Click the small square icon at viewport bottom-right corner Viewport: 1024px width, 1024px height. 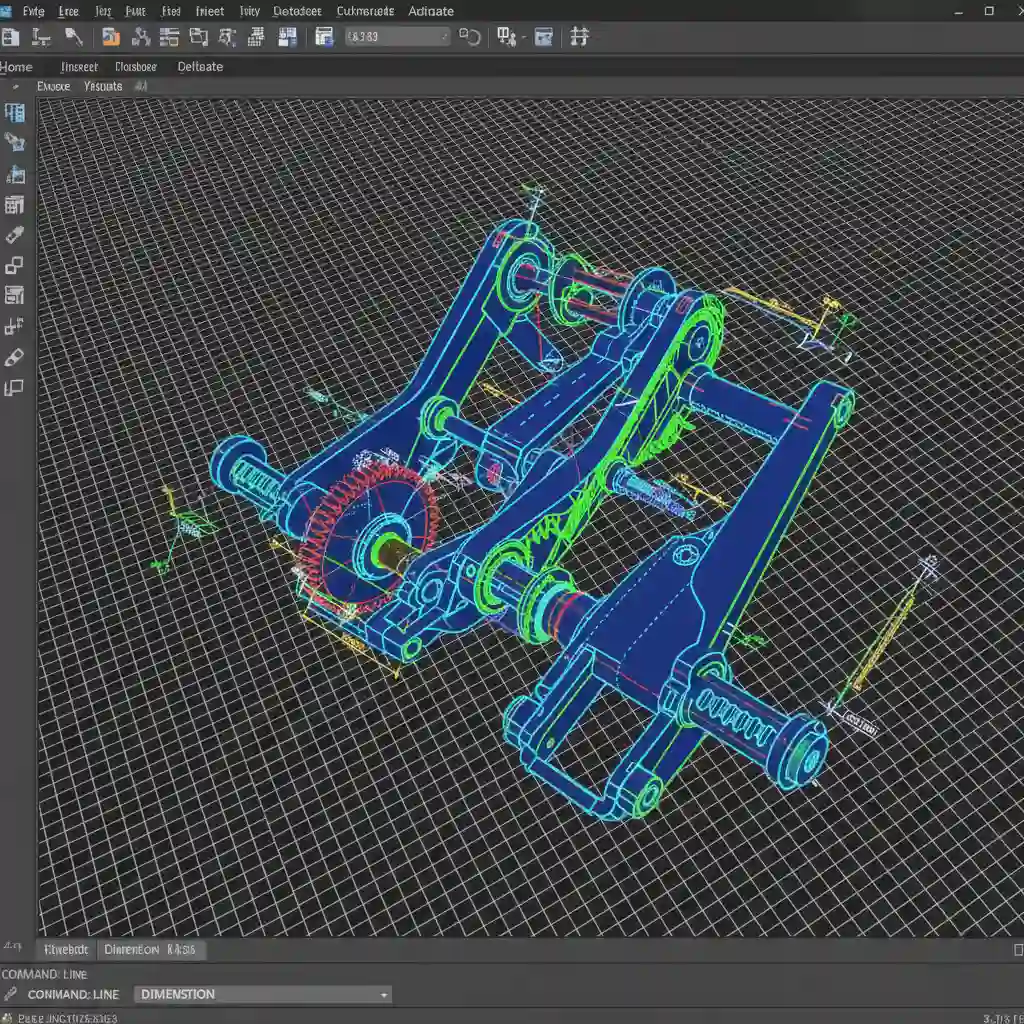click(1018, 950)
